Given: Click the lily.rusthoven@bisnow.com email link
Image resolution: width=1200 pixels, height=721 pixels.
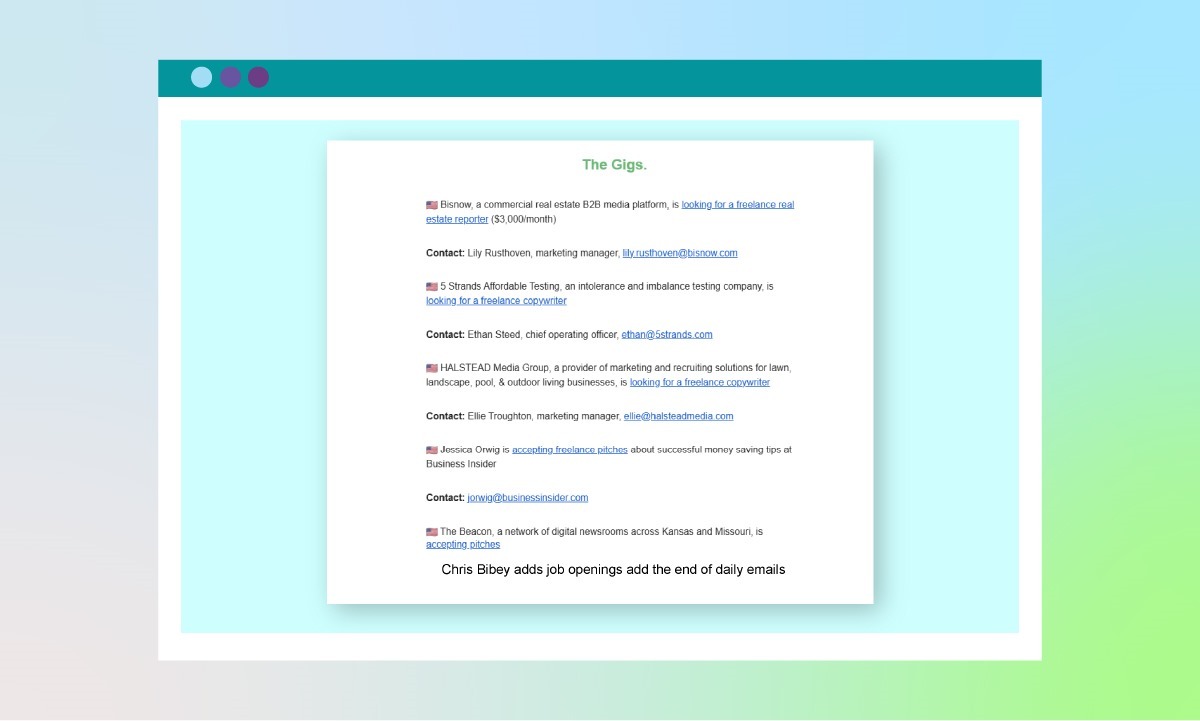Looking at the screenshot, I should coord(680,253).
